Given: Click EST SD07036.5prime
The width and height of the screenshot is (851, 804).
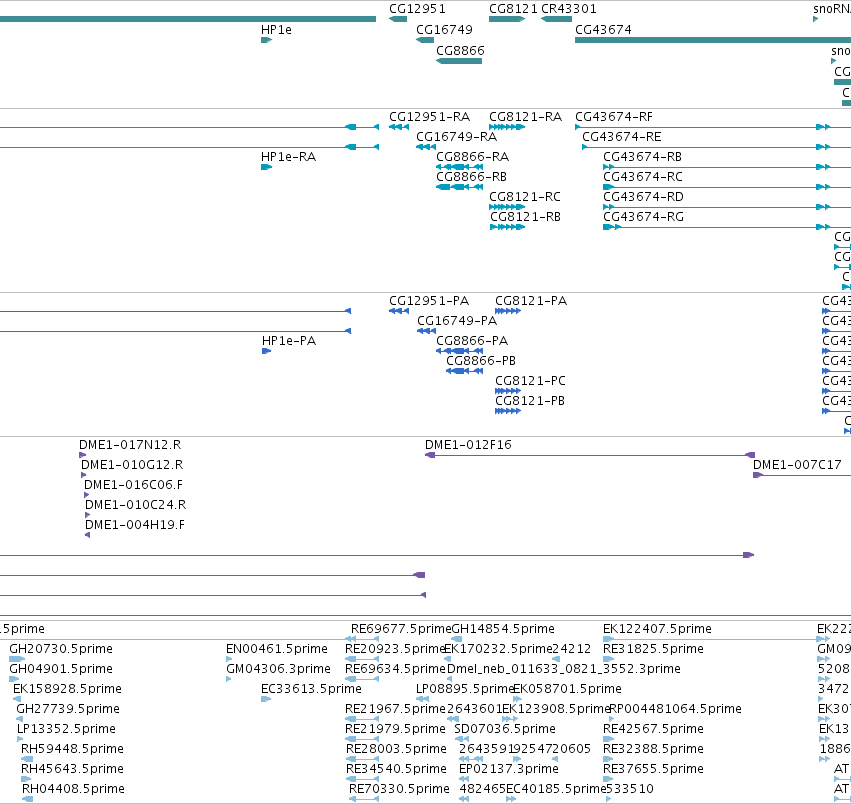Looking at the screenshot, I should pyautogui.click(x=505, y=729).
